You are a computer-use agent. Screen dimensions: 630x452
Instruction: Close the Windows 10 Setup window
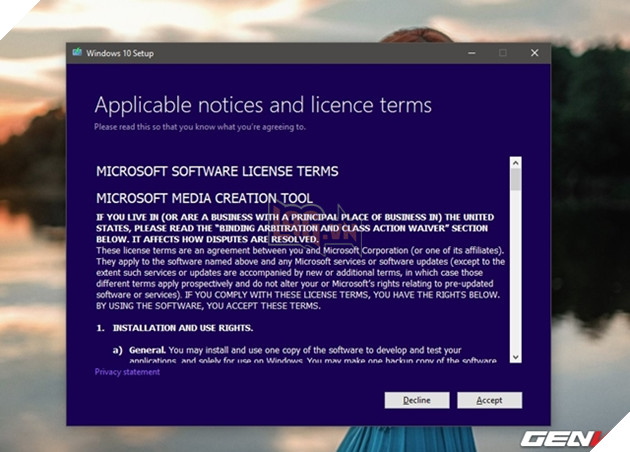point(534,53)
